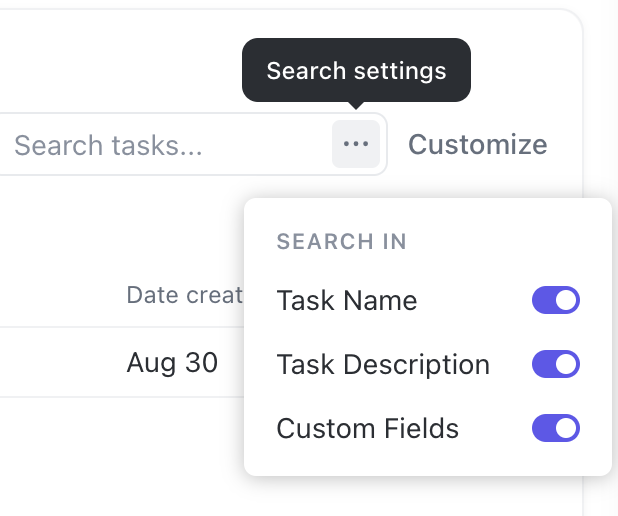Click the Task Name label in popup
The width and height of the screenshot is (618, 516).
346,300
